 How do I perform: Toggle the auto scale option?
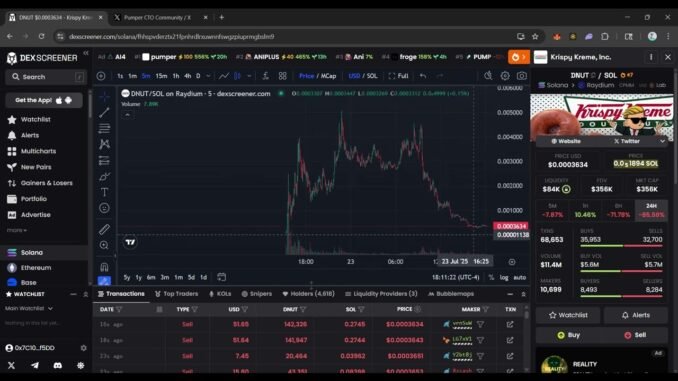click(519, 277)
